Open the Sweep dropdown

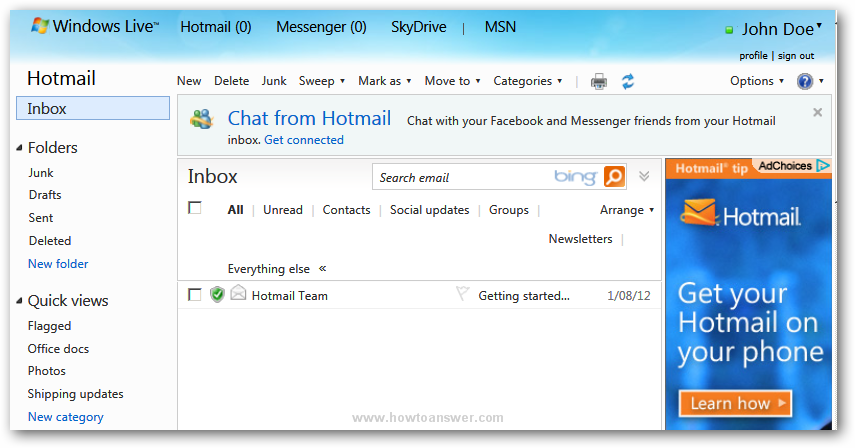[x=322, y=81]
